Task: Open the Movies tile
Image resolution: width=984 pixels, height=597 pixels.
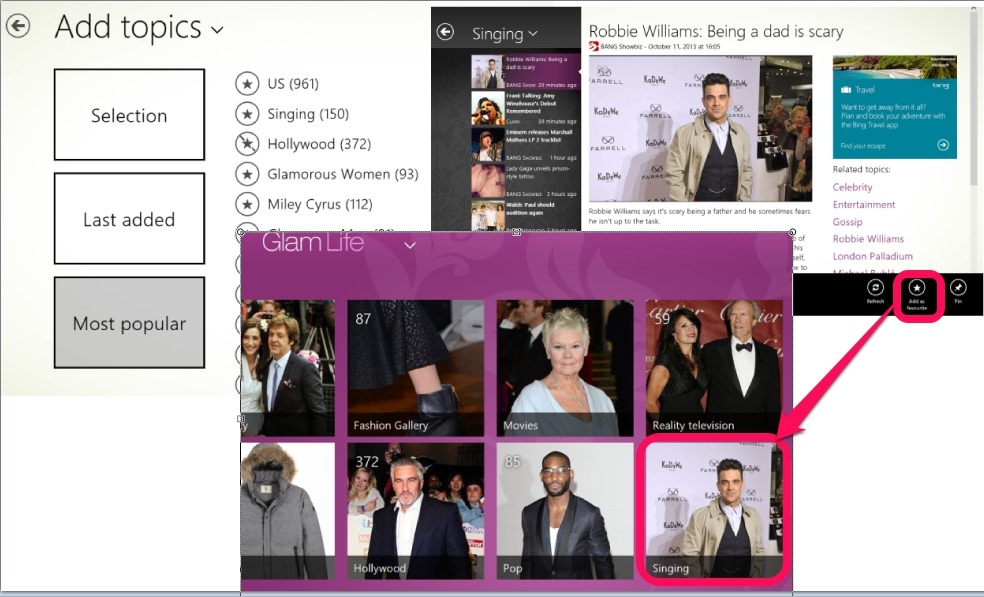Action: click(565, 368)
